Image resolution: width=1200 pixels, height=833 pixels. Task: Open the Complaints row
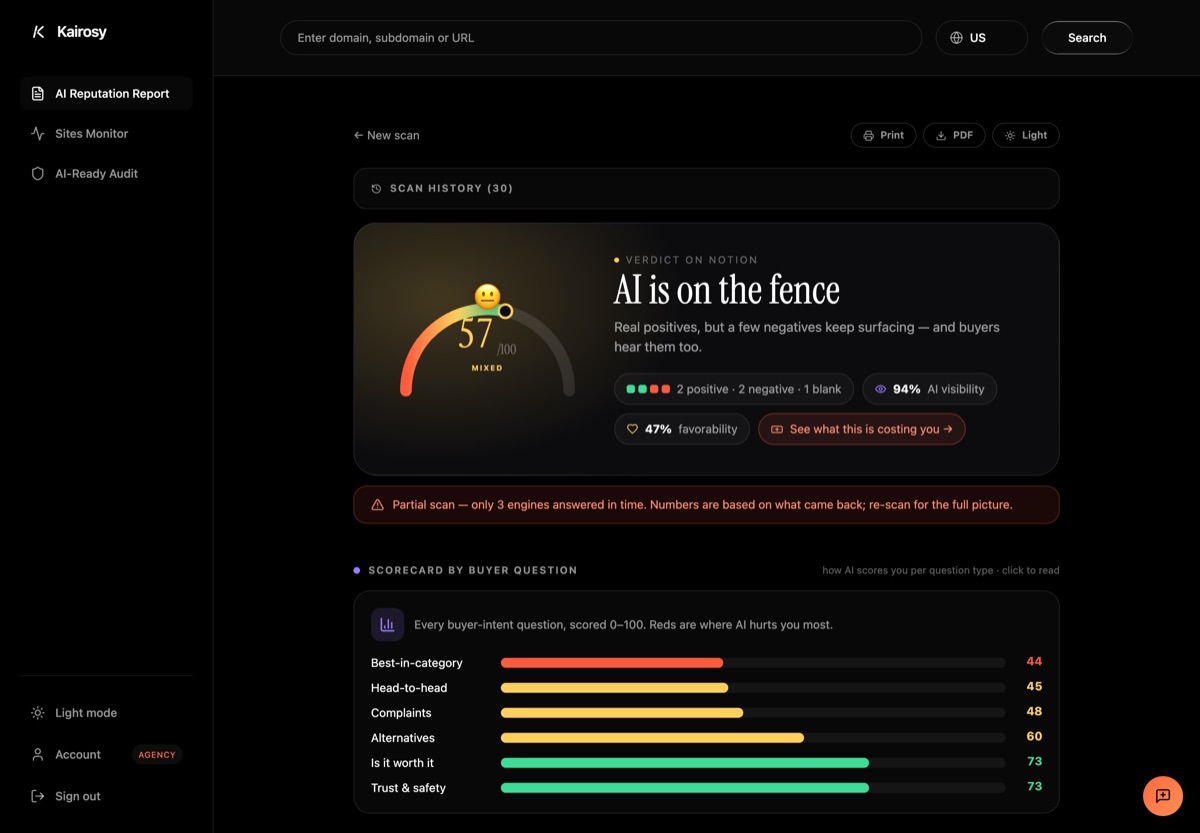[706, 712]
